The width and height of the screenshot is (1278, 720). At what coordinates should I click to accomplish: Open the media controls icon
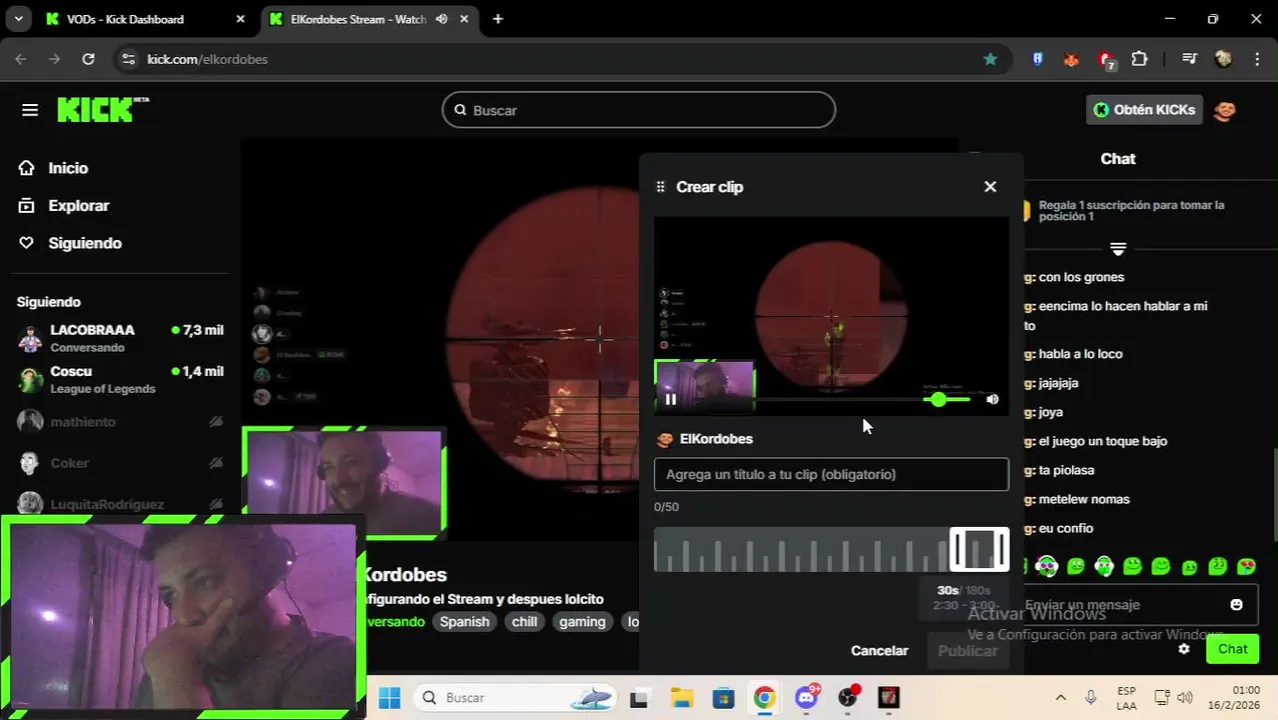[x=1189, y=59]
